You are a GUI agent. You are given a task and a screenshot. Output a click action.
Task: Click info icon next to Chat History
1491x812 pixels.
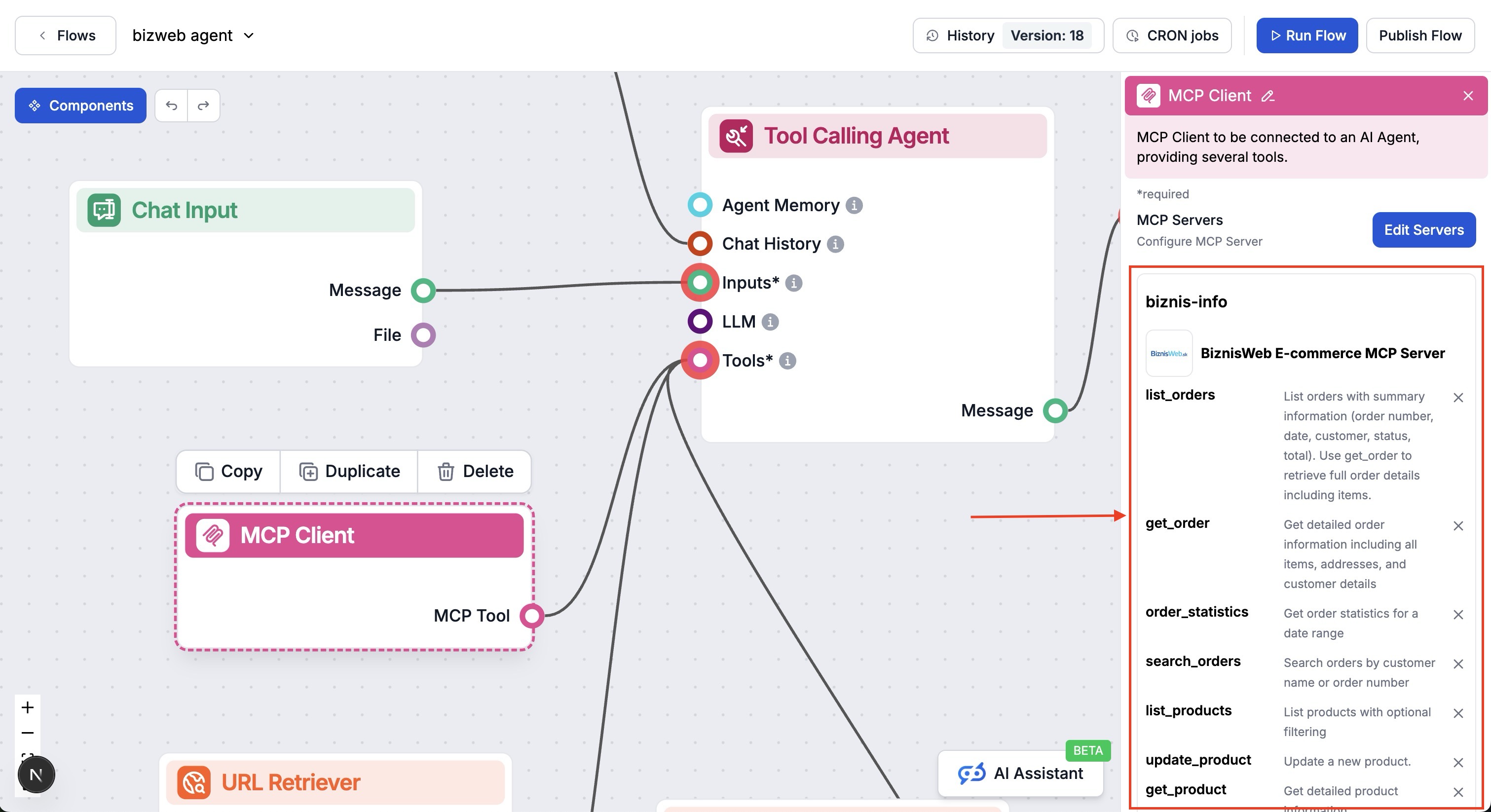click(835, 244)
